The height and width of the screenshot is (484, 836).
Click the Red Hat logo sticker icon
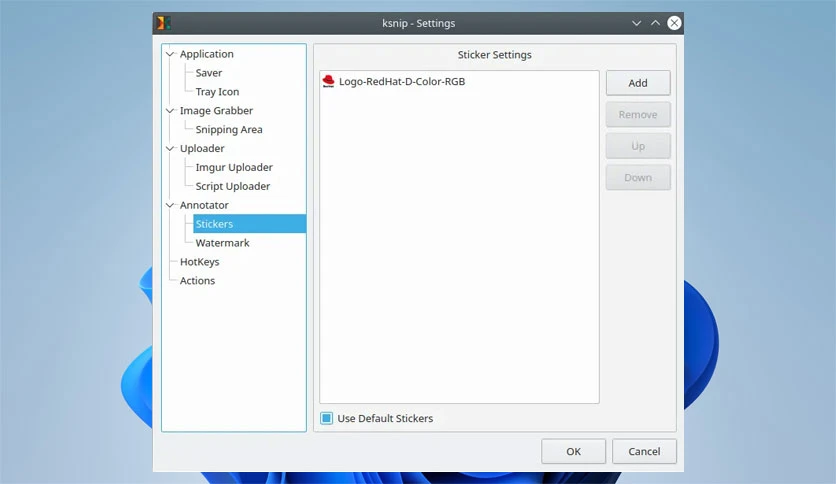click(328, 81)
